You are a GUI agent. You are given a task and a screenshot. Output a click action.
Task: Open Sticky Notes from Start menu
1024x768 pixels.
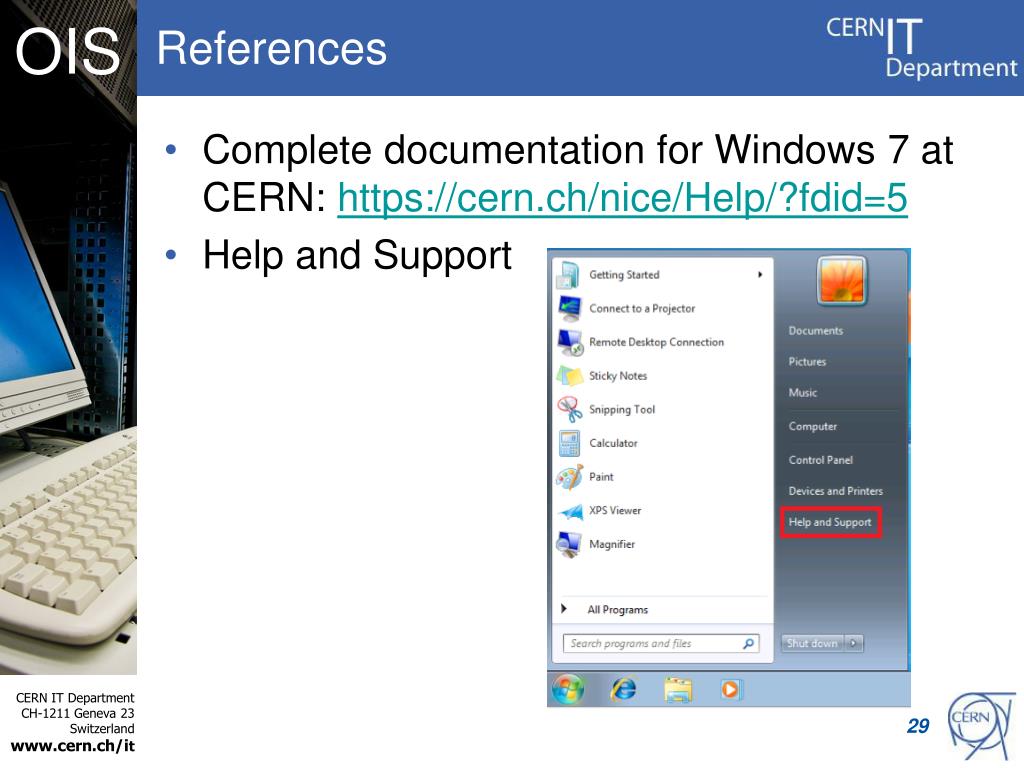coord(618,376)
